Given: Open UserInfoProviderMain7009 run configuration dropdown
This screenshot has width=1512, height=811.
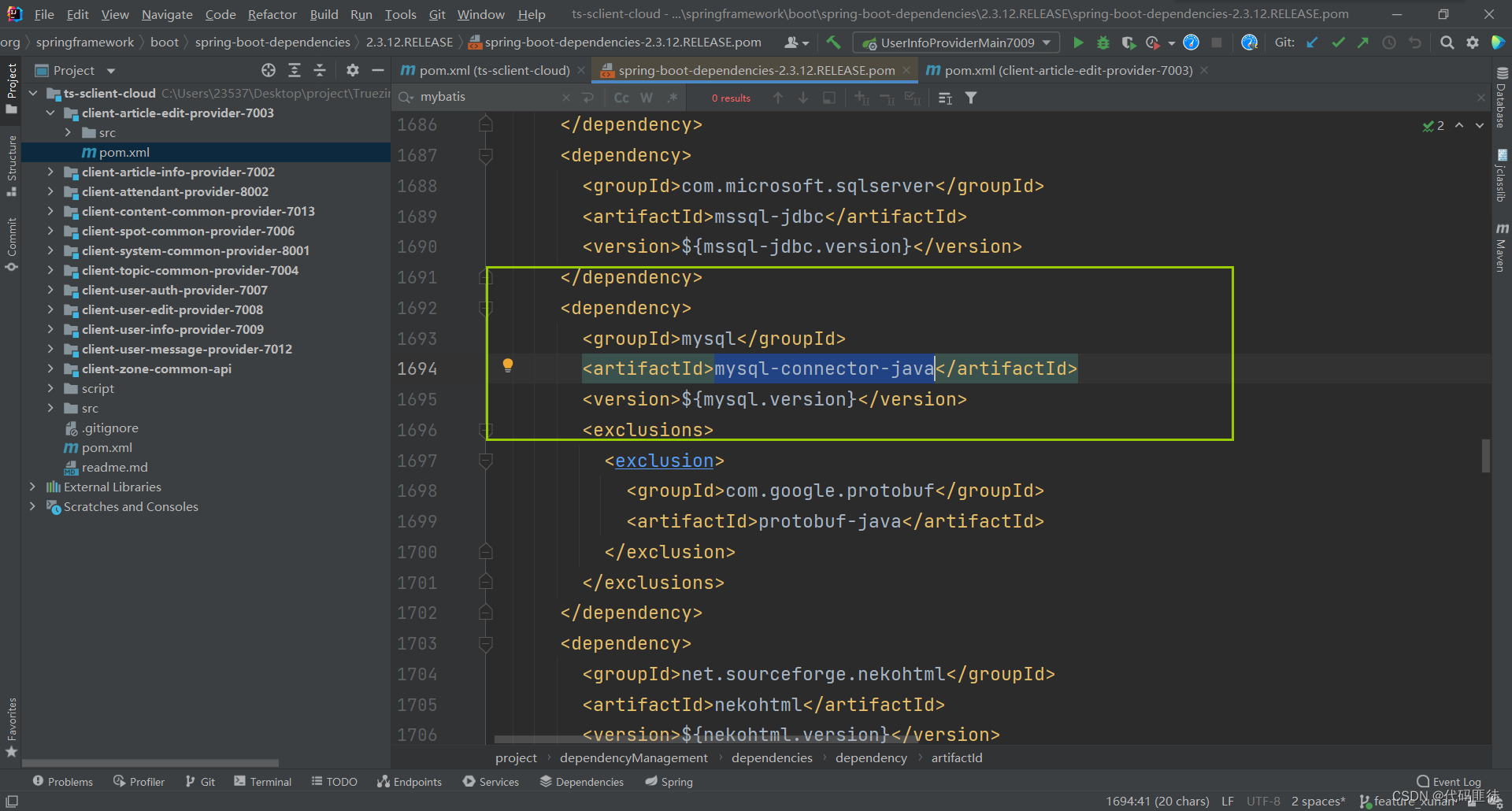Looking at the screenshot, I should (956, 43).
